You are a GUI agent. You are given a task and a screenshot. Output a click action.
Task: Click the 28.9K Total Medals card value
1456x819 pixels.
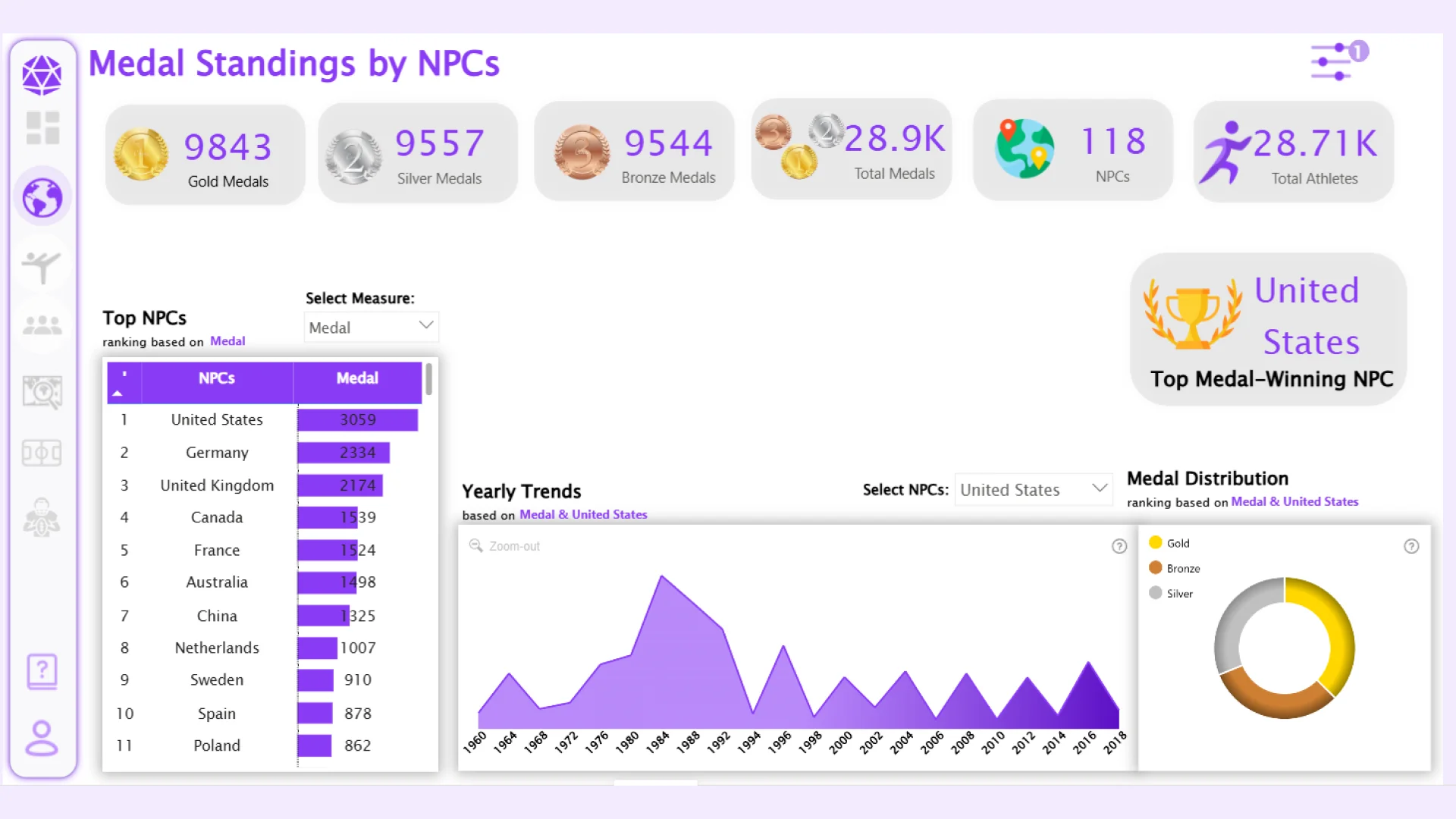coord(895,139)
